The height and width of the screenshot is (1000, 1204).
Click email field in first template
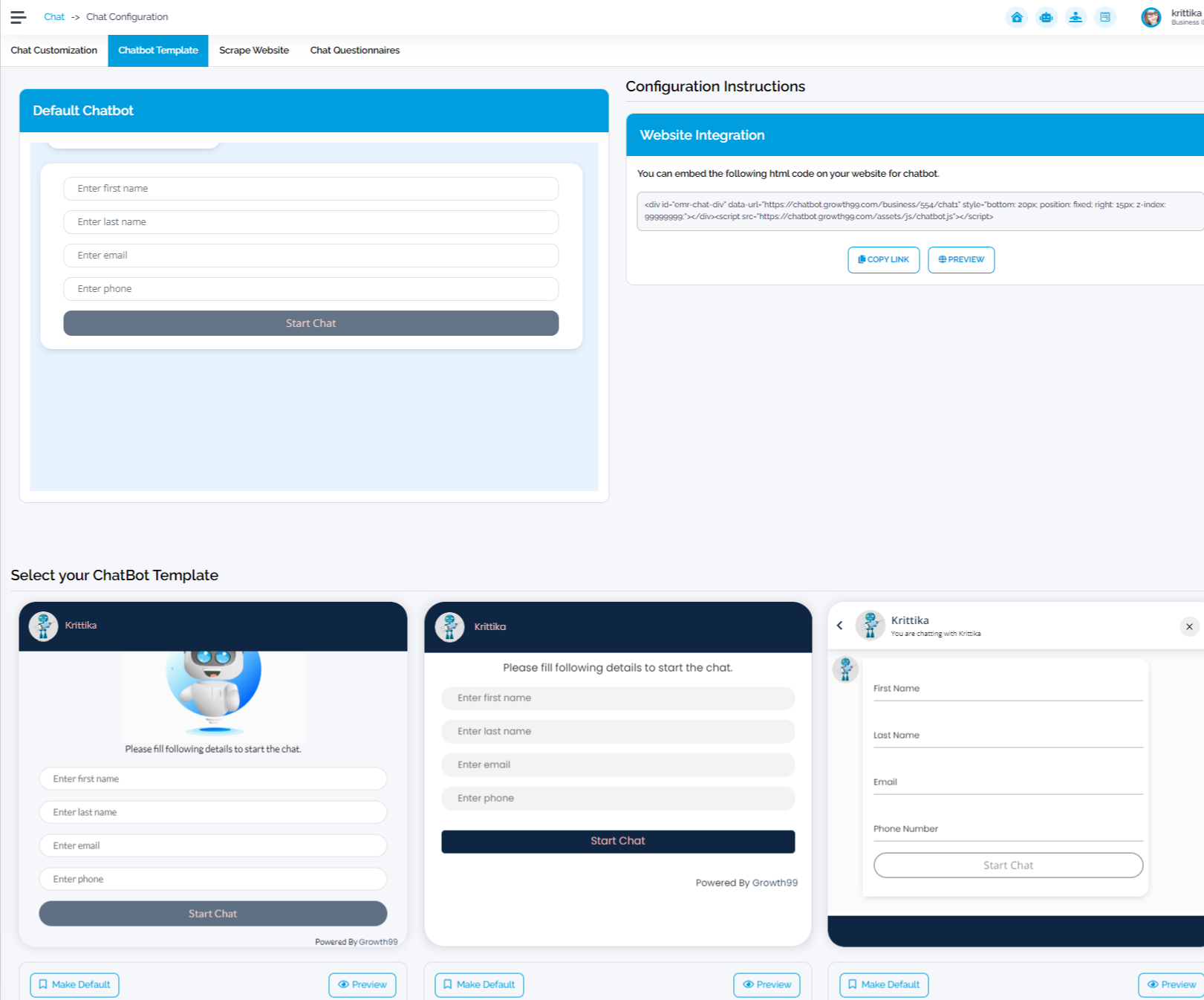point(213,845)
